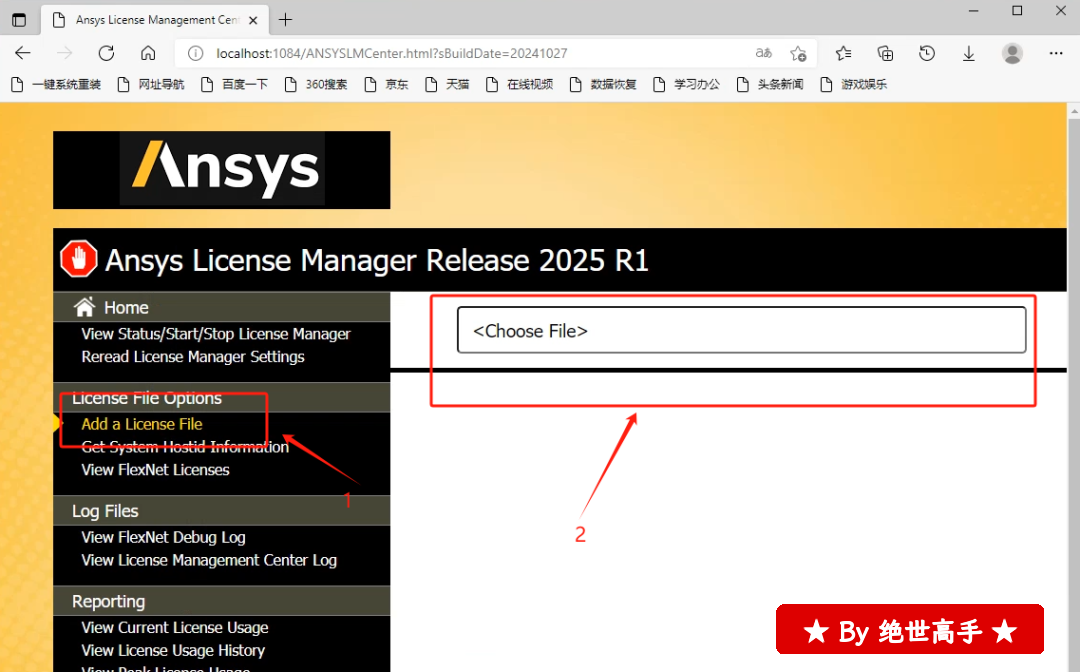Click the Read aloud icon in address bar
Image resolution: width=1080 pixels, height=672 pixels.
[763, 53]
